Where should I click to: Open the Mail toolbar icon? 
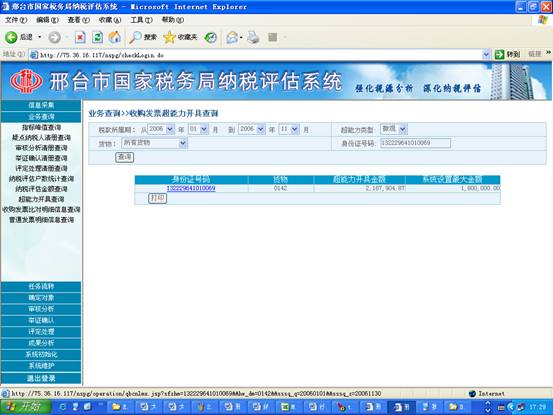(x=232, y=37)
